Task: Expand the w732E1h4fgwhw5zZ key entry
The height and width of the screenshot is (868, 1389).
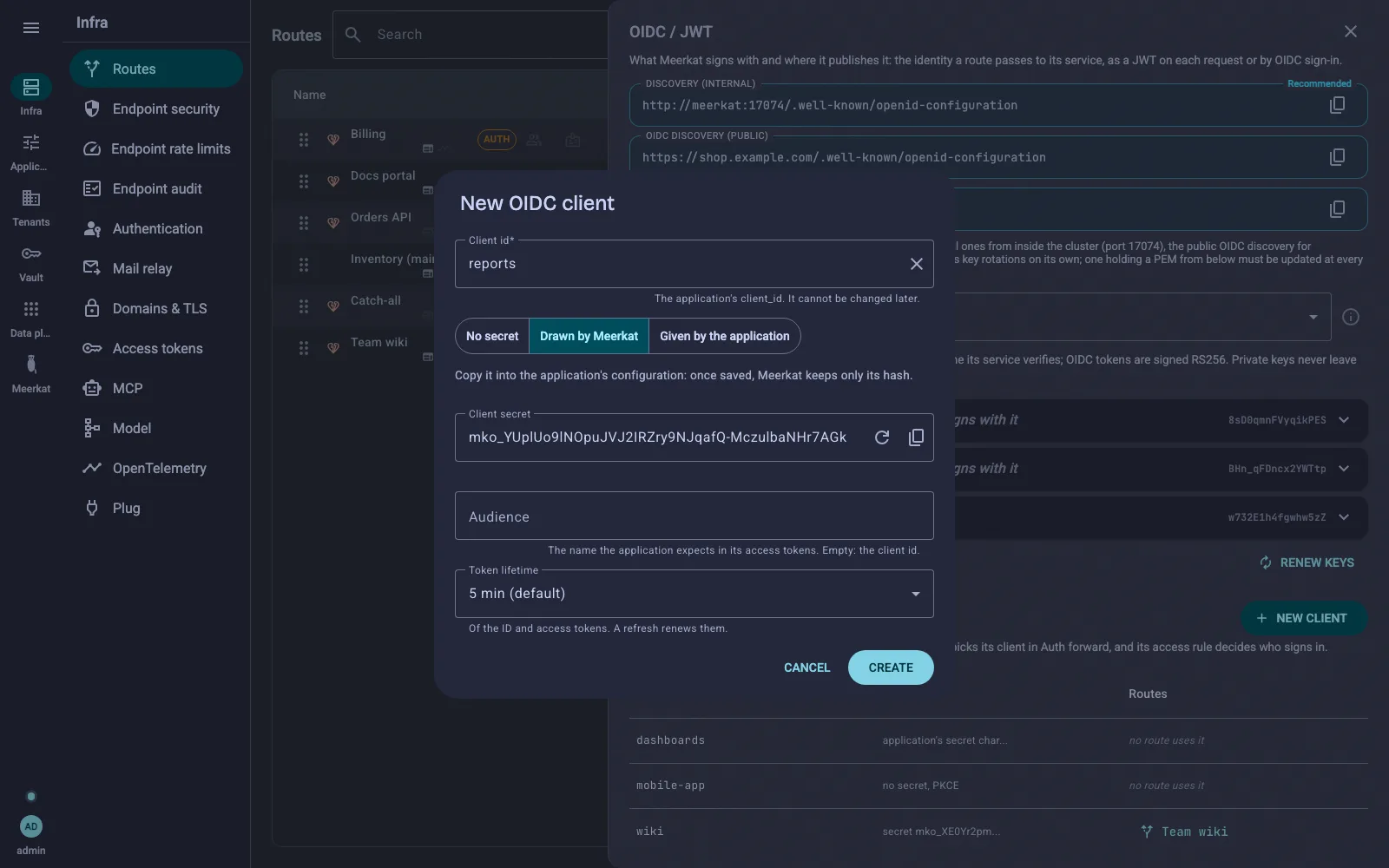Action: coord(1344,517)
